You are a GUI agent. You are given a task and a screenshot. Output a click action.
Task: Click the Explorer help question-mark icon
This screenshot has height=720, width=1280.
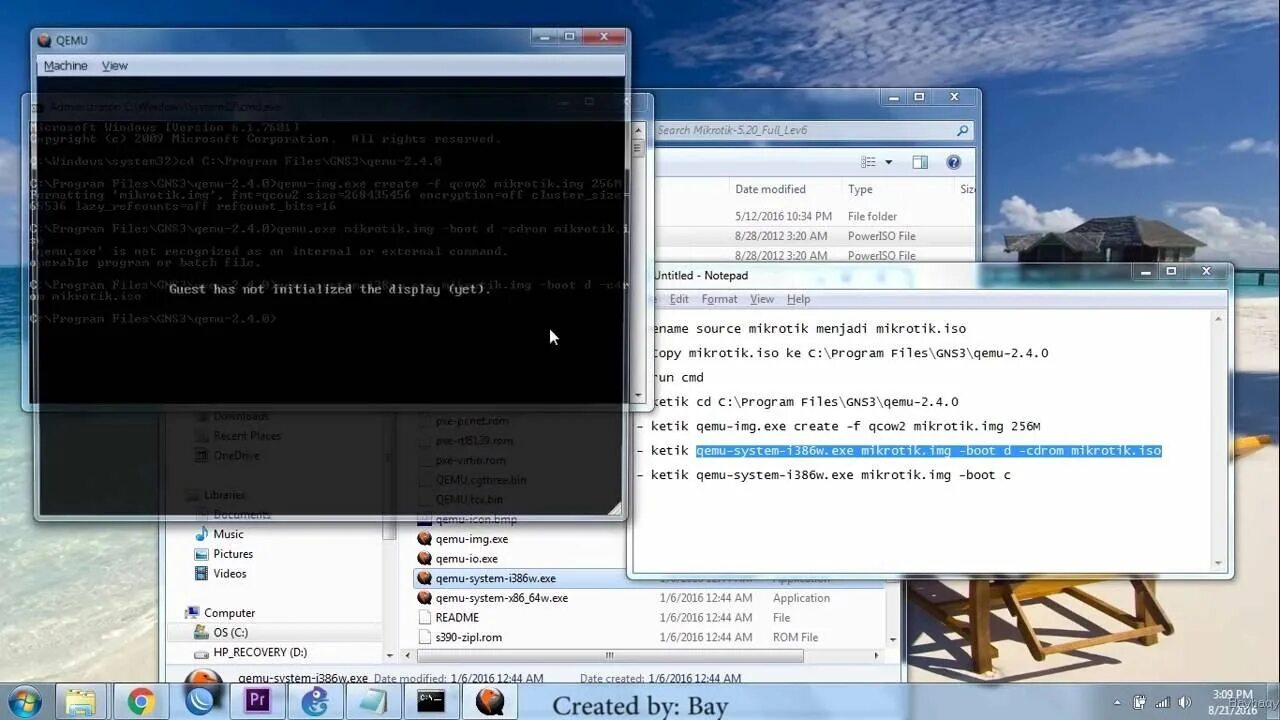coord(953,162)
